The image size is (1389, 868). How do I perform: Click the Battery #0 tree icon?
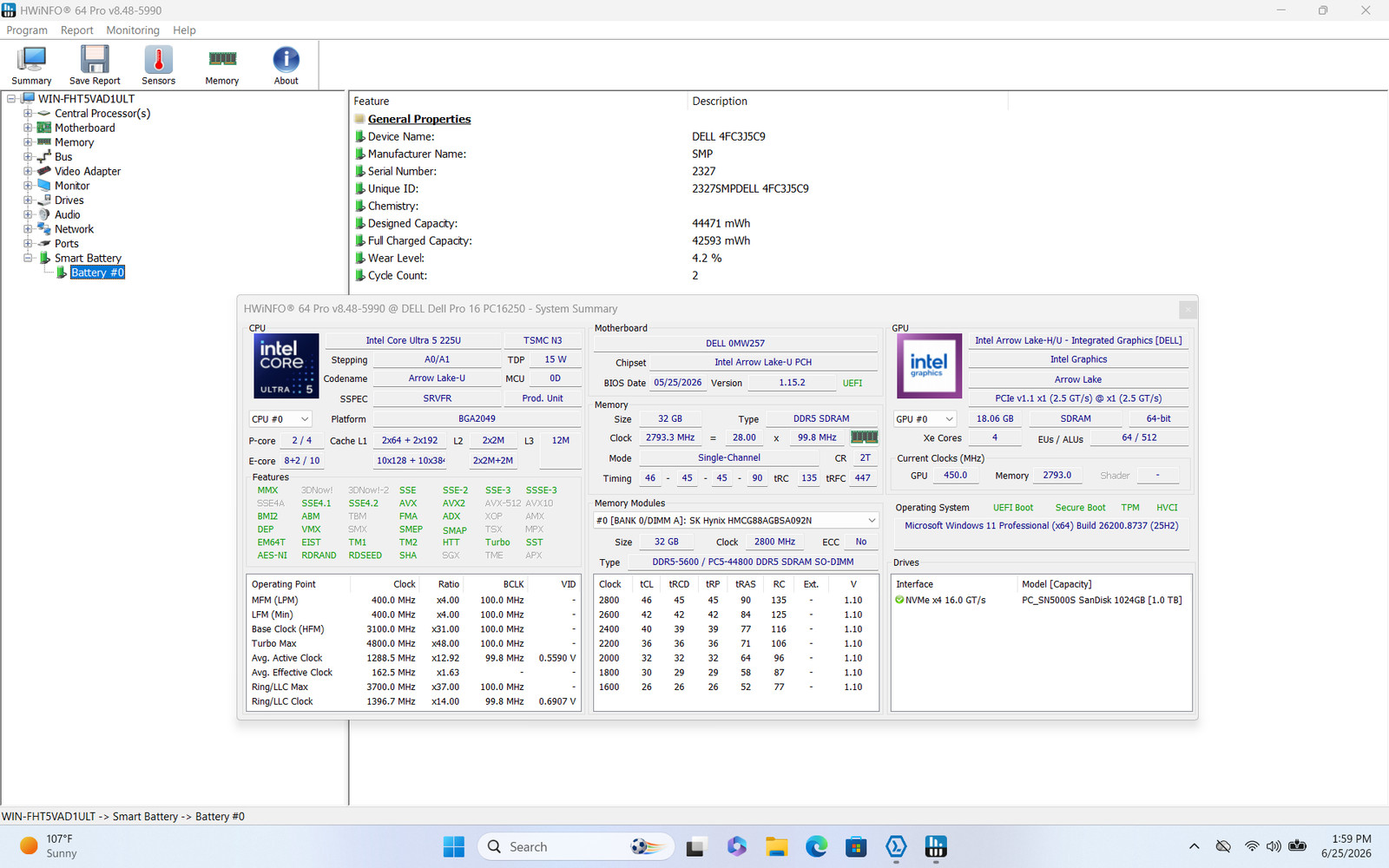62,273
